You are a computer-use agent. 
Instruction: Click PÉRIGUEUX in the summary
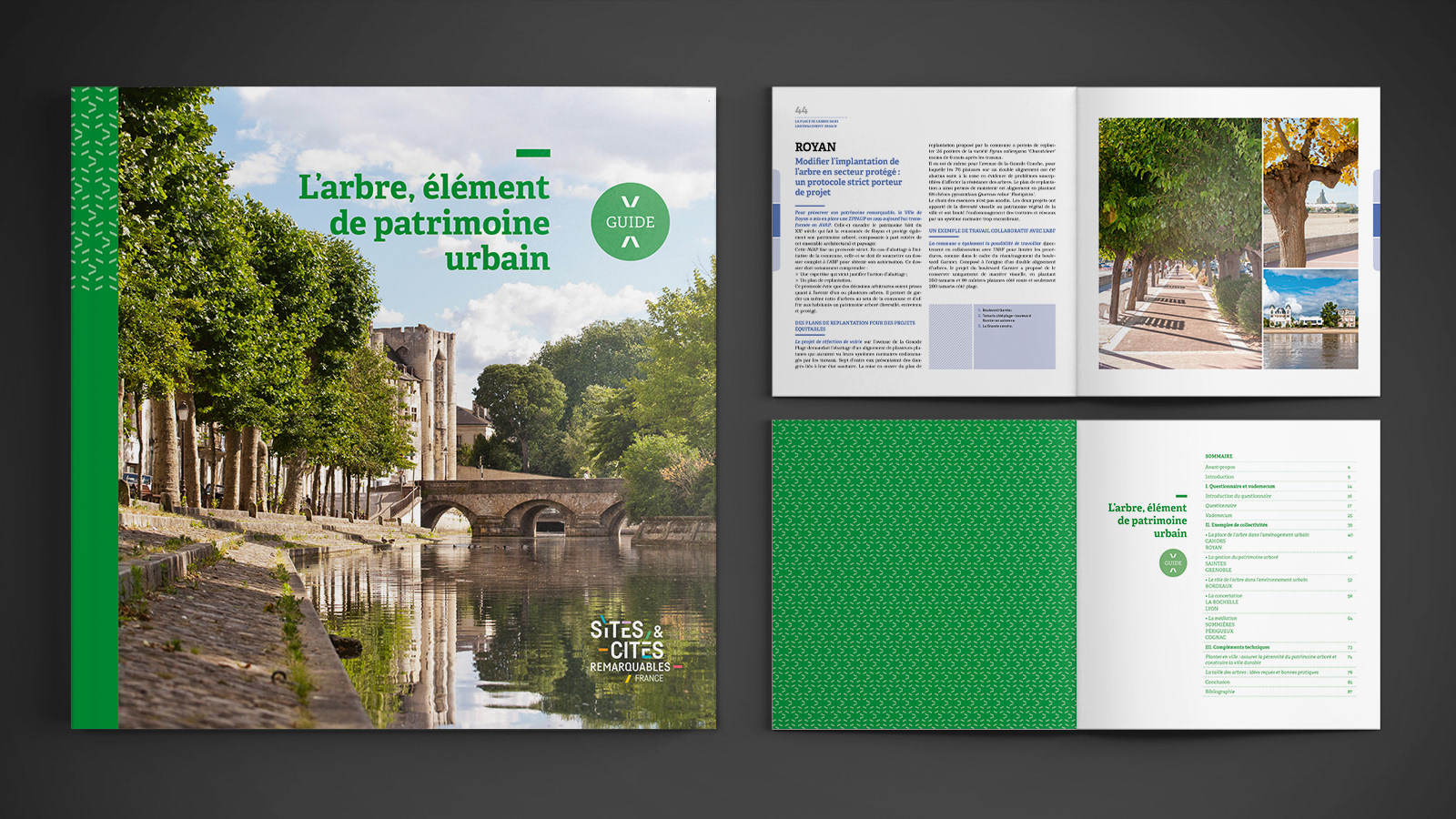(x=1219, y=631)
